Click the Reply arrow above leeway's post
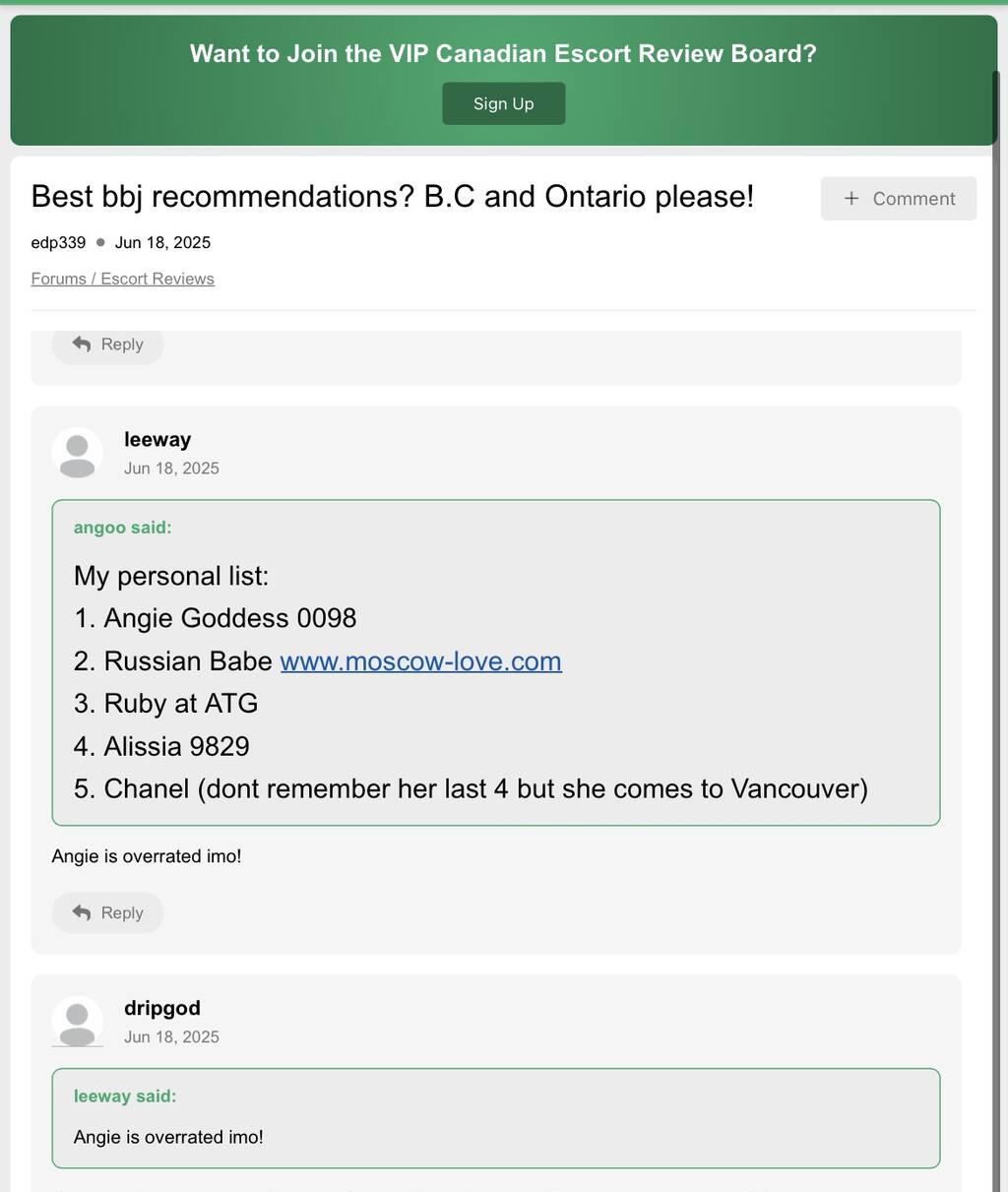 pos(83,345)
